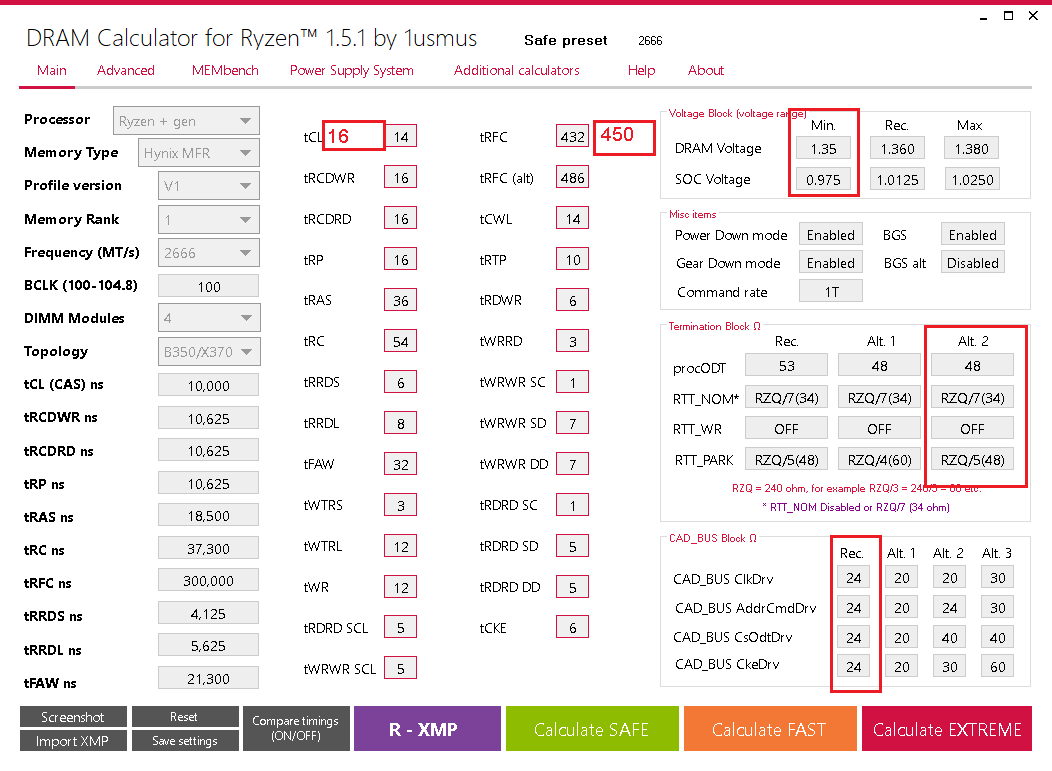1052x771 pixels.
Task: Click recommended DRAM Voltage 1.360
Action: coord(898,148)
